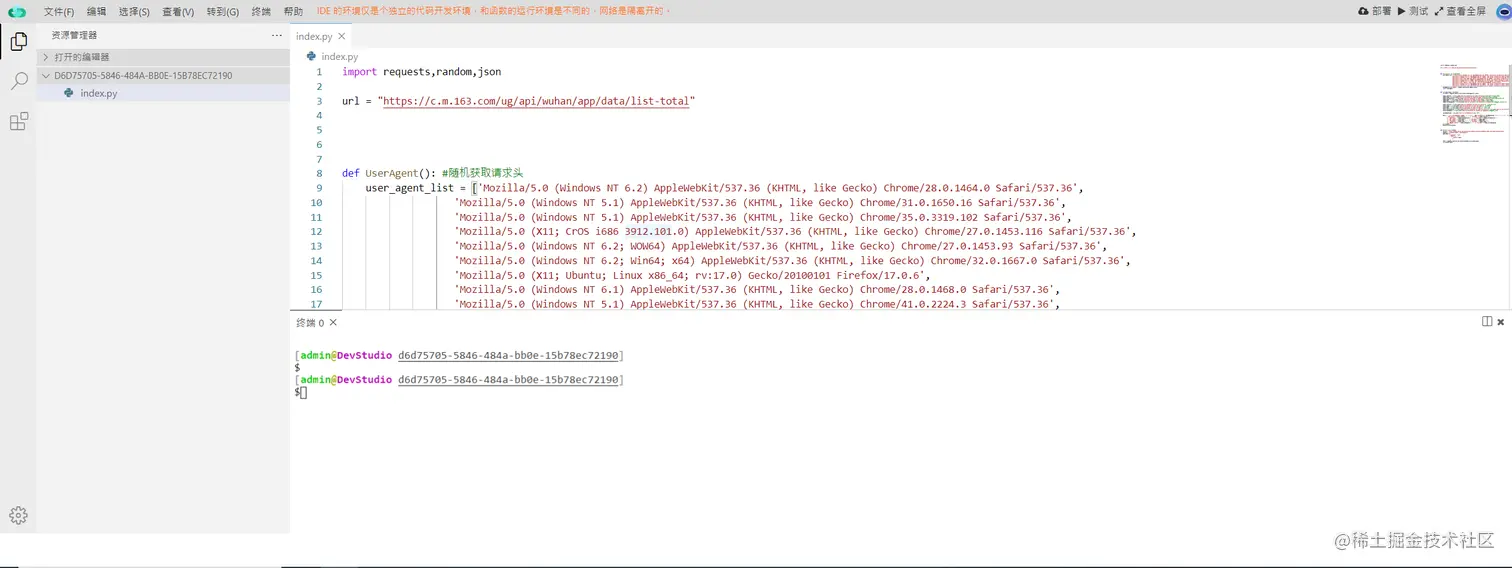Click the orange IDE environment notice text

pos(494,11)
